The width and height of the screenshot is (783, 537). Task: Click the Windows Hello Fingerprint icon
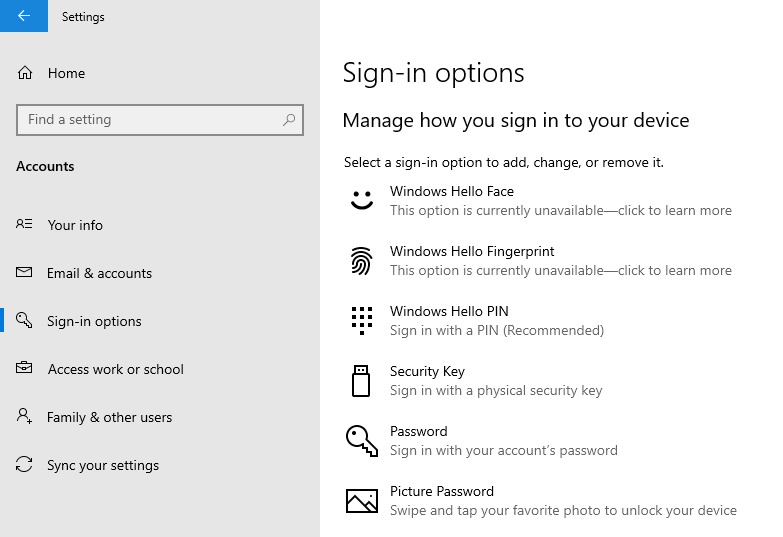point(362,261)
